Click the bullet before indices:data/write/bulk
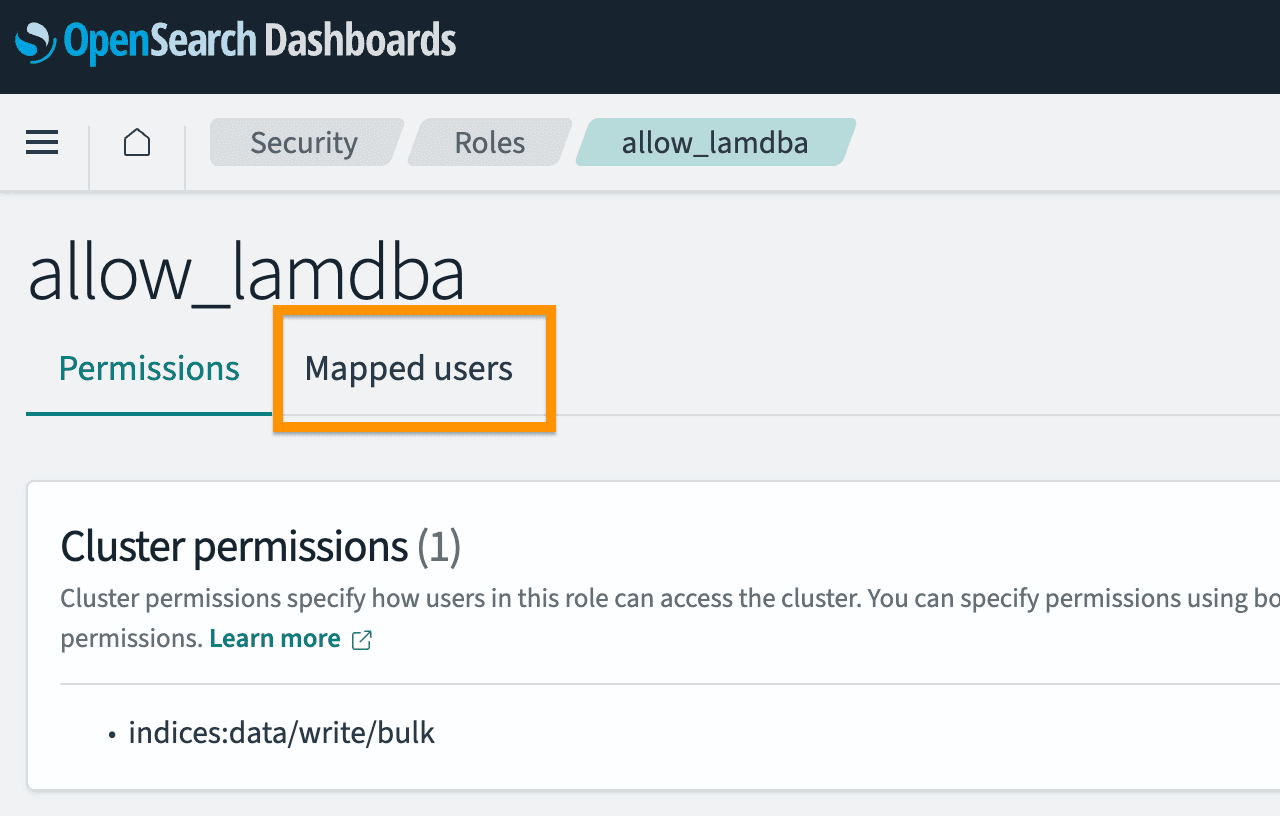The image size is (1280, 816). click(113, 735)
